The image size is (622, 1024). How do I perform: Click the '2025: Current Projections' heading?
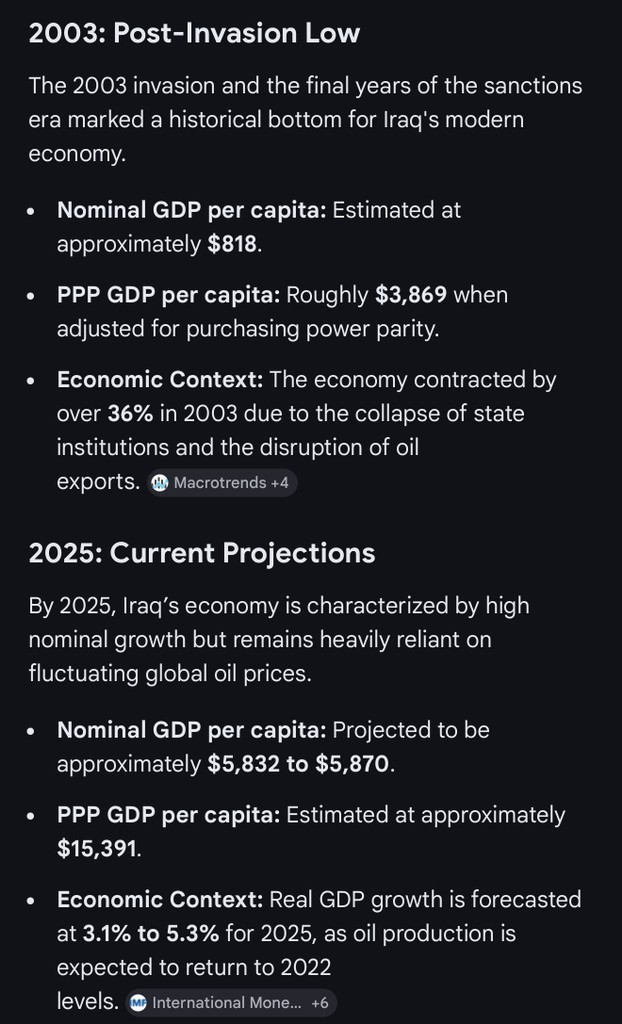click(202, 553)
